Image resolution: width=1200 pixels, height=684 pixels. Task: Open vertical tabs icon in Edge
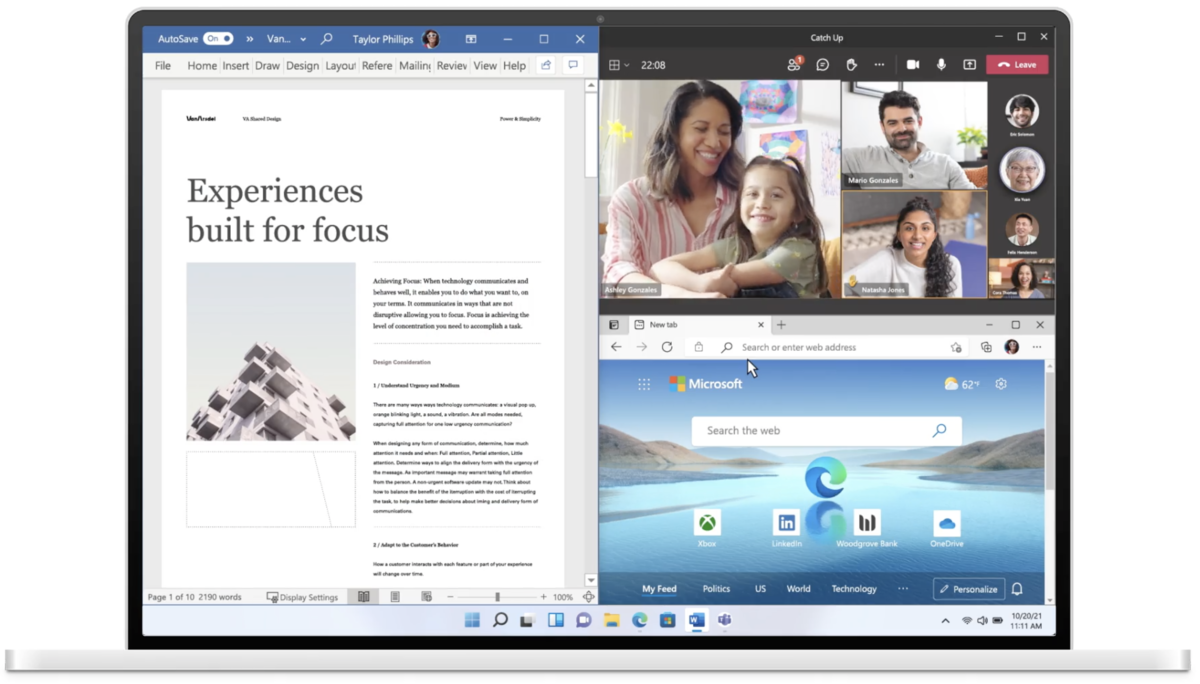click(x=615, y=325)
